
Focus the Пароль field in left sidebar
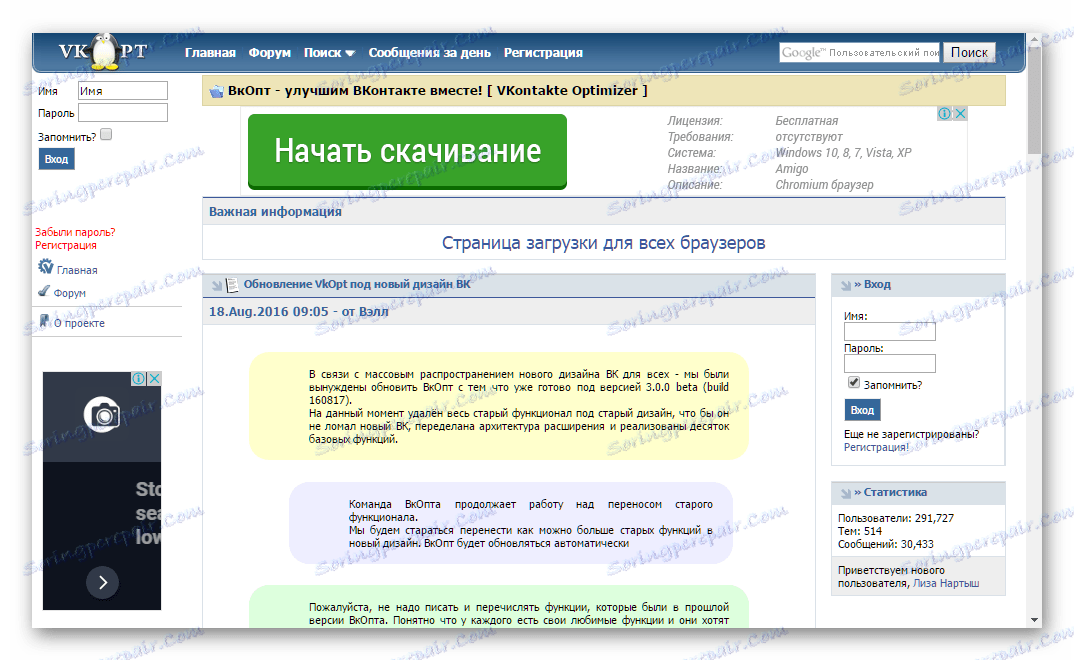tap(123, 112)
